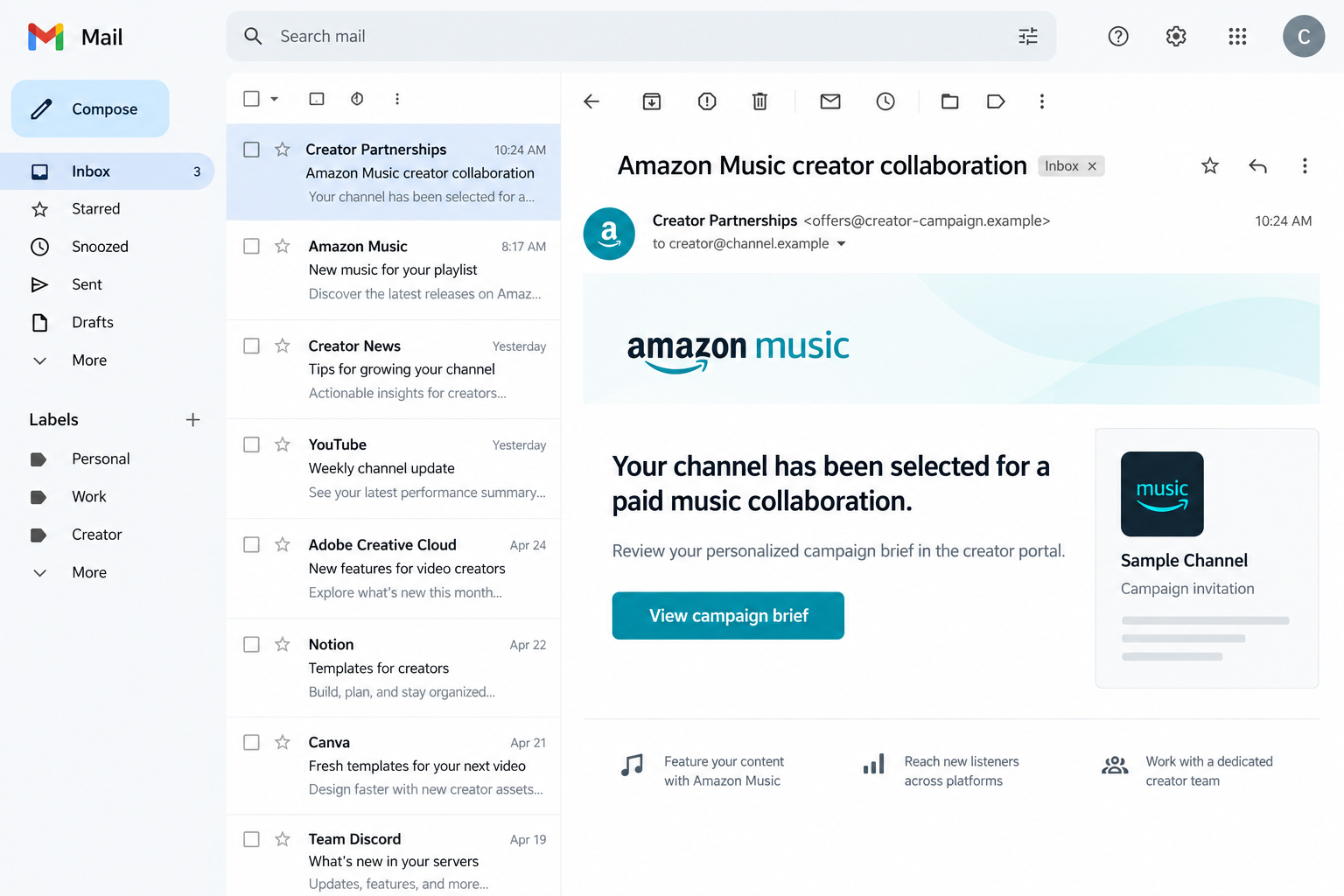Apply a label using the tag icon
The height and width of the screenshot is (896, 1344).
tap(996, 101)
